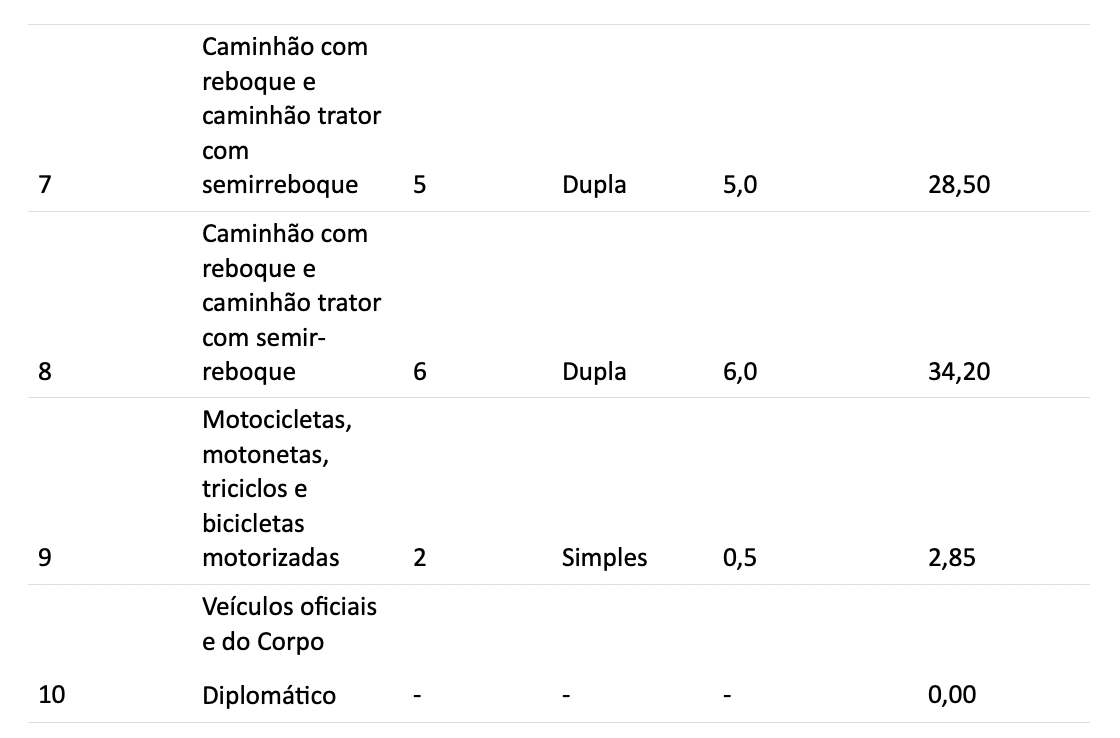Select the 'Motocicletas, motonetas' description cell
This screenshot has height=738, width=1120.
point(277,489)
